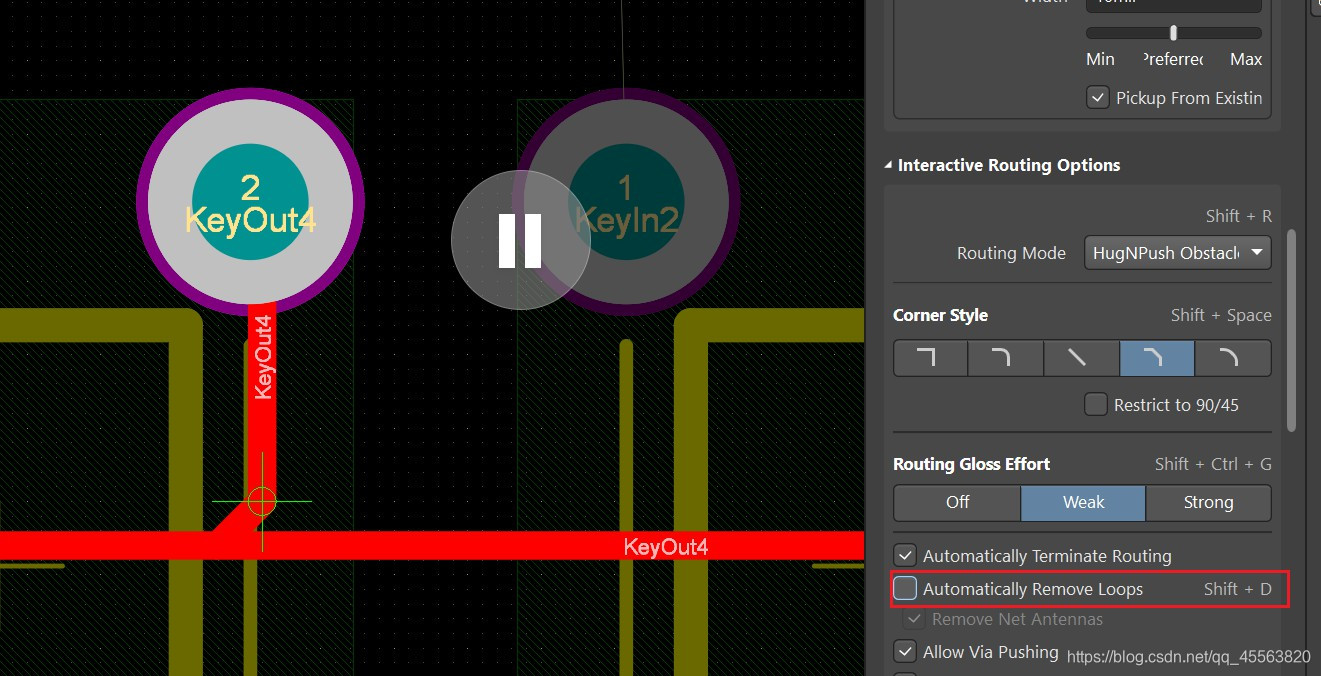Set Routing Gloss Effort to Off

[x=957, y=502]
